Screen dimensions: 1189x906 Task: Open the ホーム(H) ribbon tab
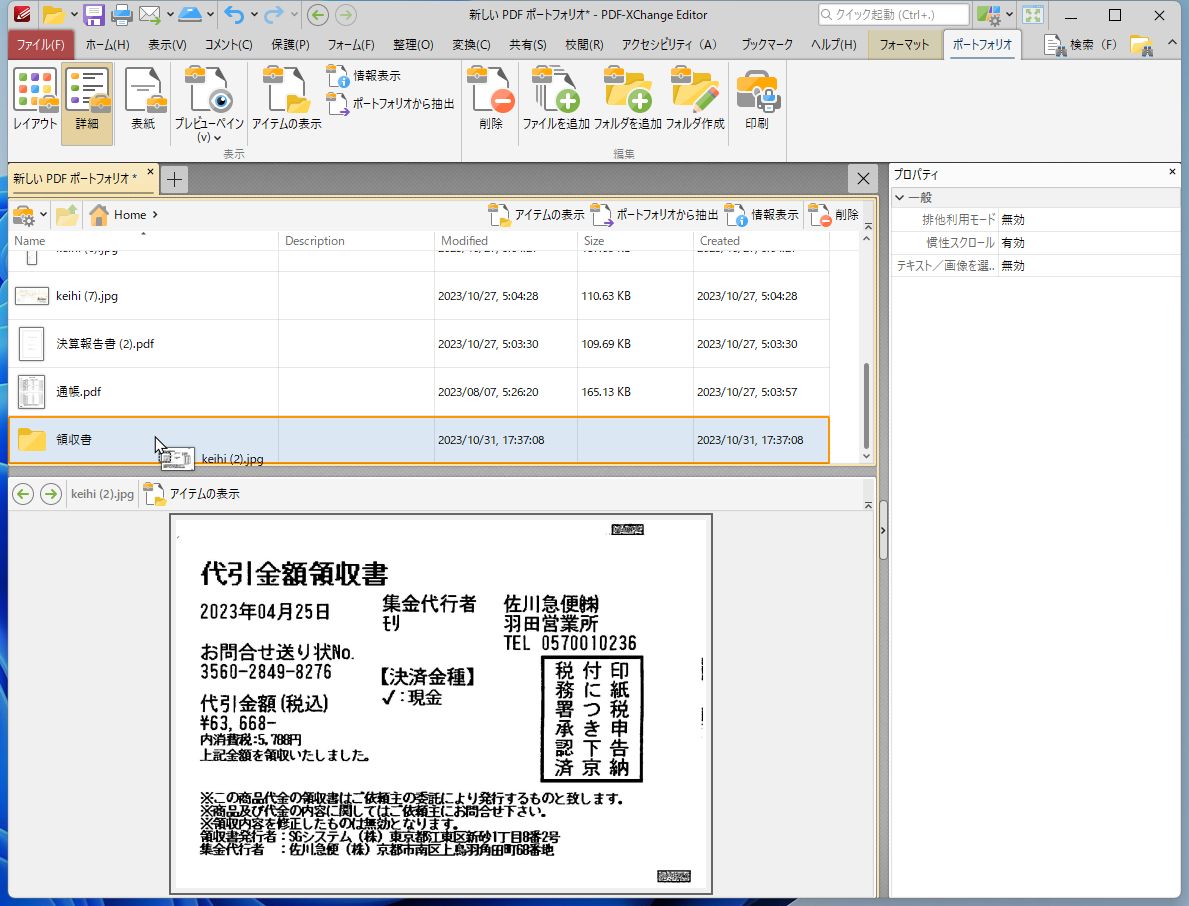[x=108, y=45]
